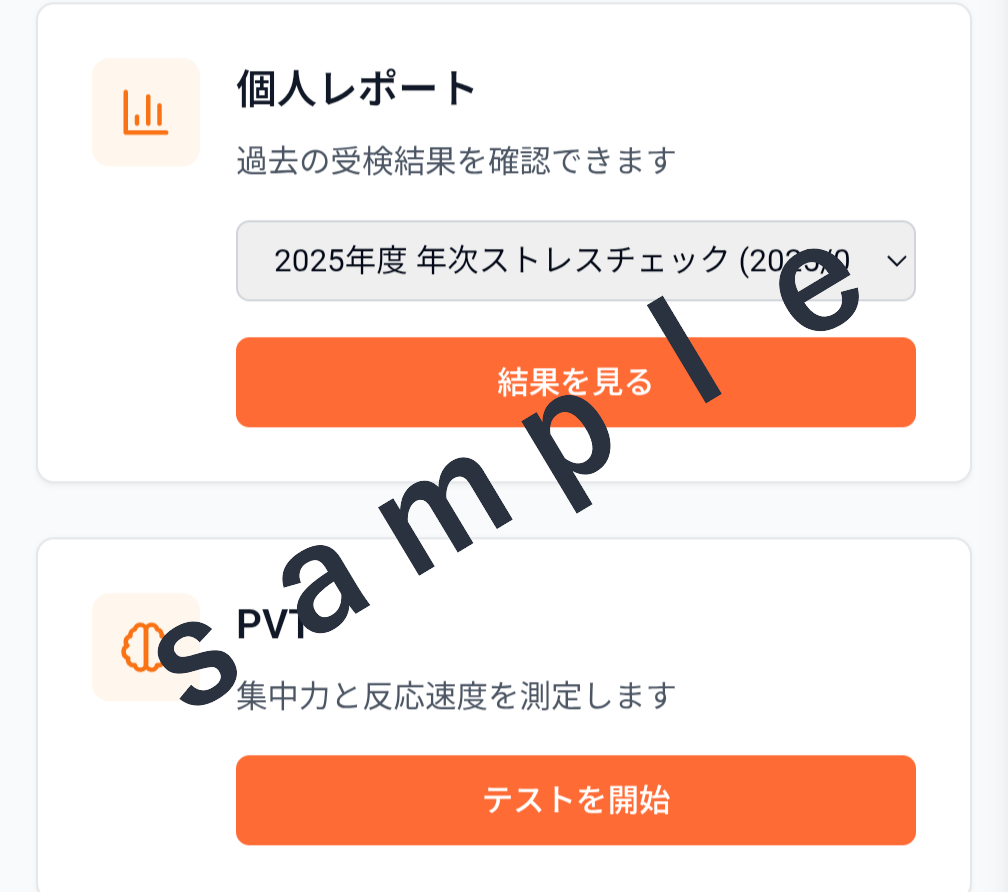Click the 結果を見る label text

tap(575, 382)
